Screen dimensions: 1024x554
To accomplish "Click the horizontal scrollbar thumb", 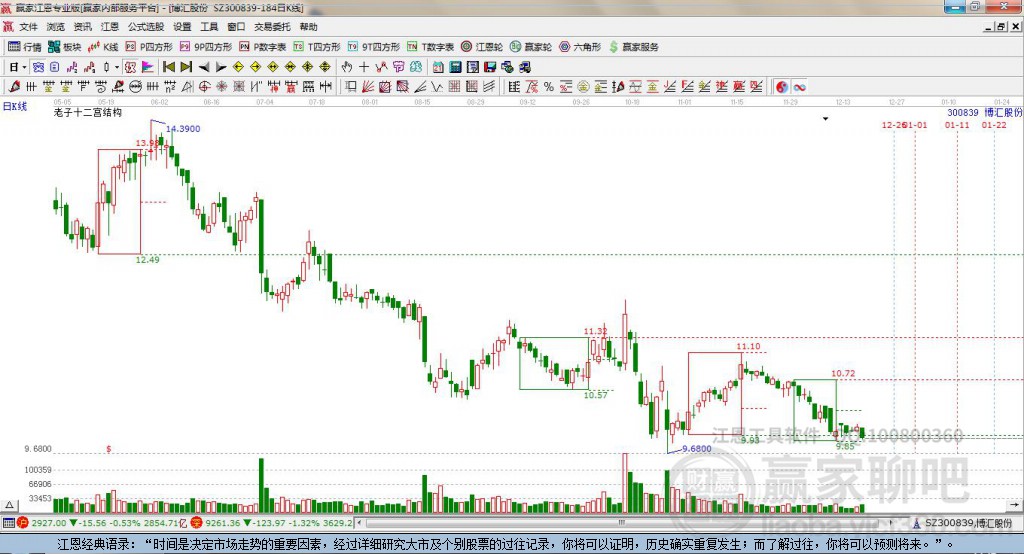I will [x=622, y=523].
